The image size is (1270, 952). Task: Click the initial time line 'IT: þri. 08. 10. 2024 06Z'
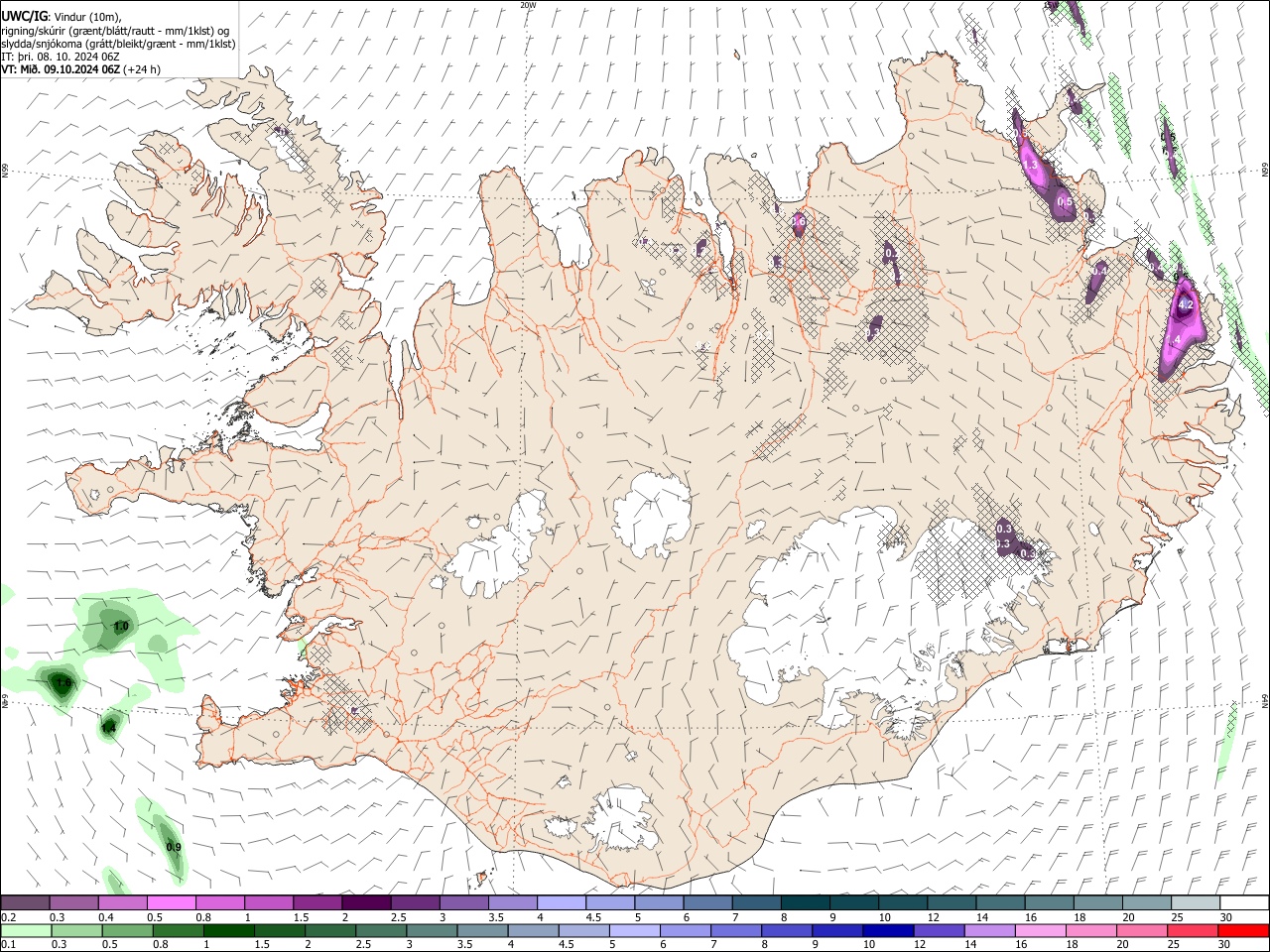pos(63,57)
